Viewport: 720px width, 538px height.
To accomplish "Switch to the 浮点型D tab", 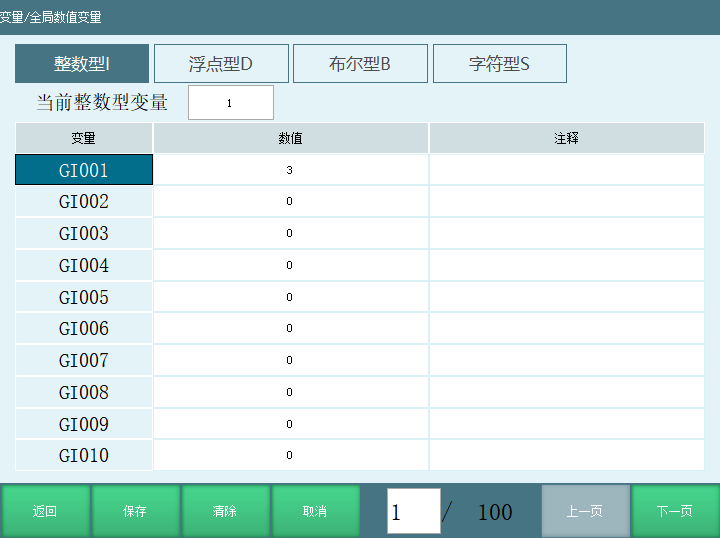I will (221, 64).
